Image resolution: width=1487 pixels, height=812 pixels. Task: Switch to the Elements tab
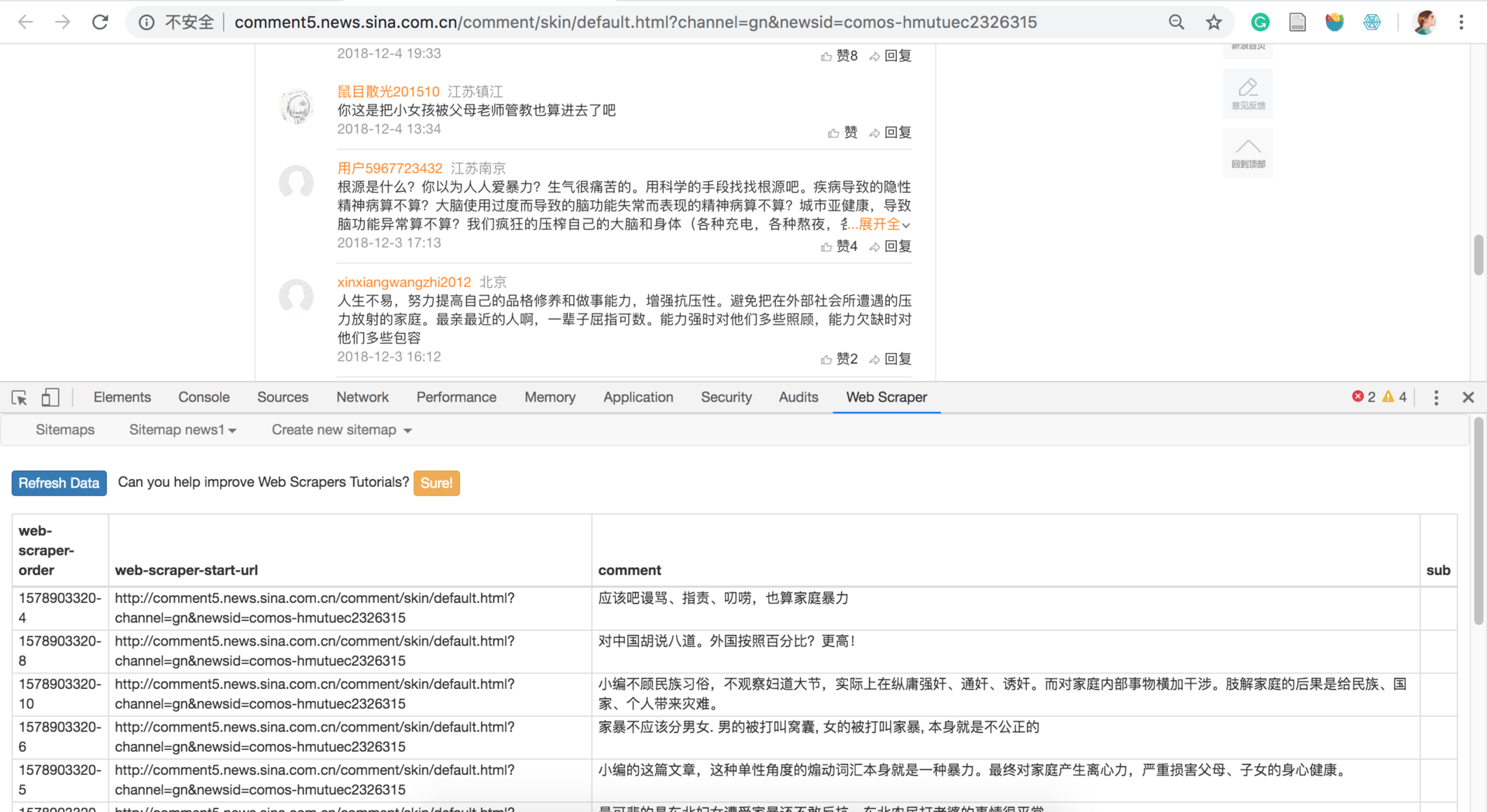point(122,397)
